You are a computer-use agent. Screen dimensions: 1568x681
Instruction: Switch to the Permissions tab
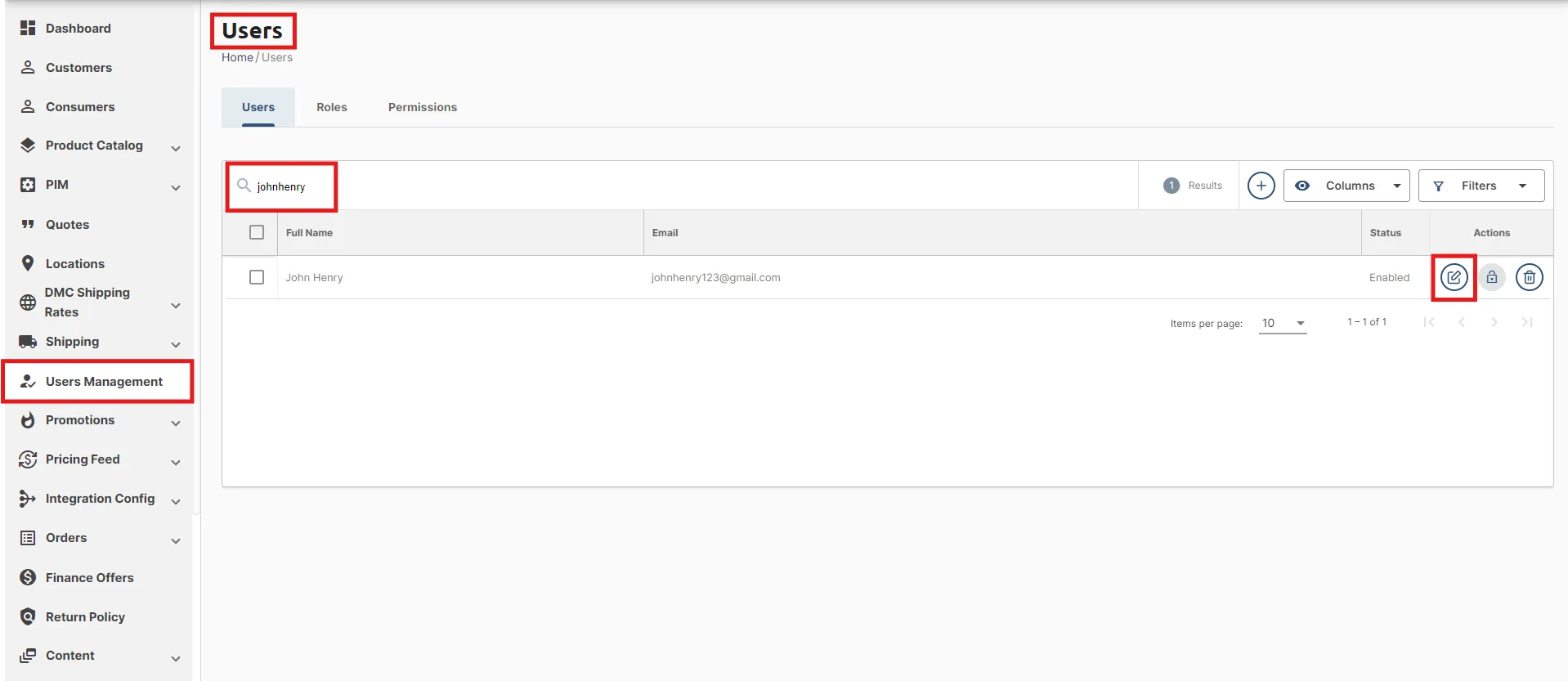point(423,107)
